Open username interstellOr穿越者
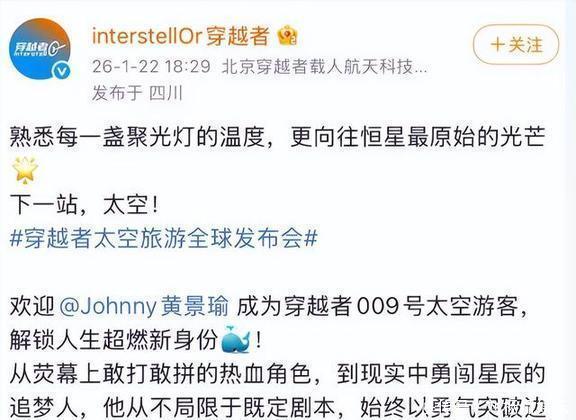Screen dimensions: 576x420 tap(180, 36)
